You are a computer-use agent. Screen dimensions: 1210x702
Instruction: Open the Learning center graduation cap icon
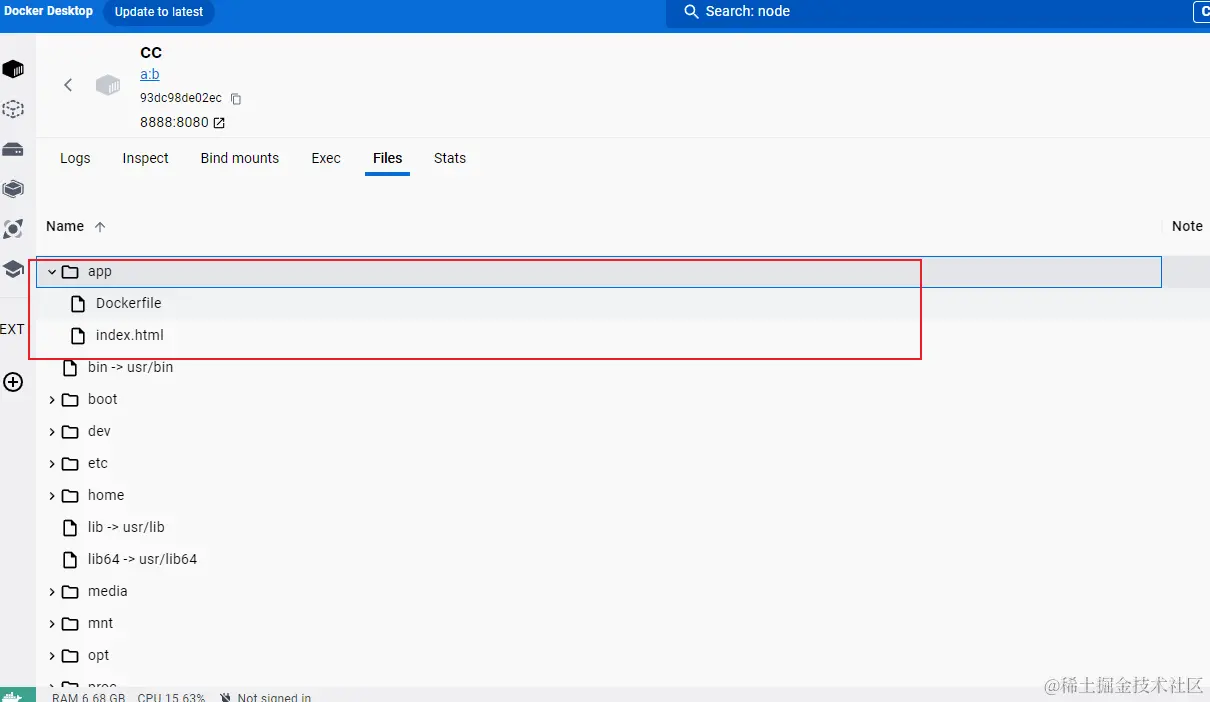point(13,269)
